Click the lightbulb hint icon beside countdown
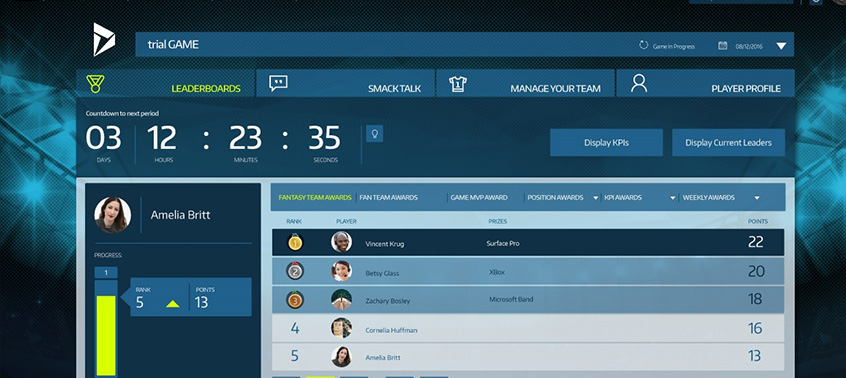This screenshot has height=378, width=846. click(374, 134)
